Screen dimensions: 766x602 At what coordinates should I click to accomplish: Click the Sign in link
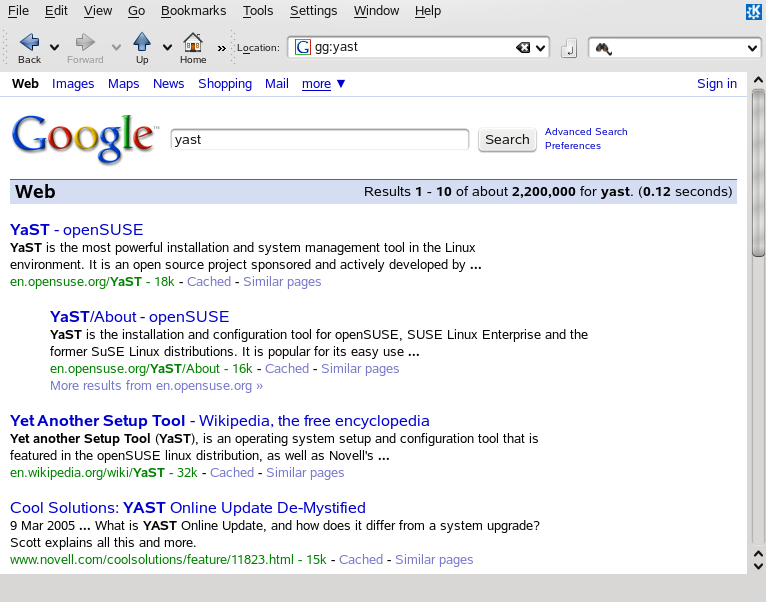[x=717, y=84]
